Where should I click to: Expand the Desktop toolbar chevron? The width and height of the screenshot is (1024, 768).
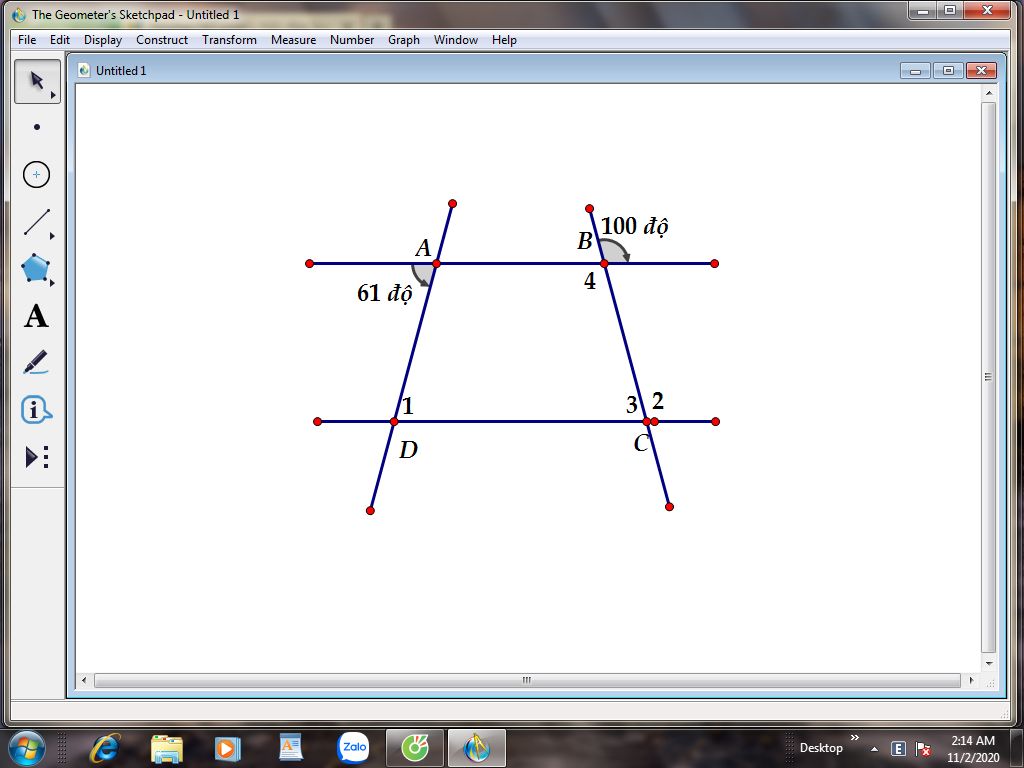pyautogui.click(x=855, y=737)
